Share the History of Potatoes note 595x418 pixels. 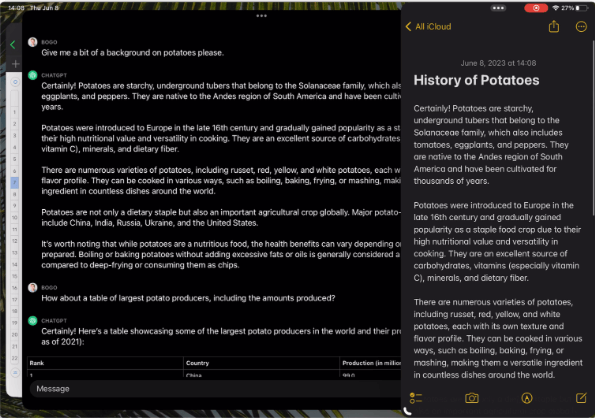tap(554, 26)
